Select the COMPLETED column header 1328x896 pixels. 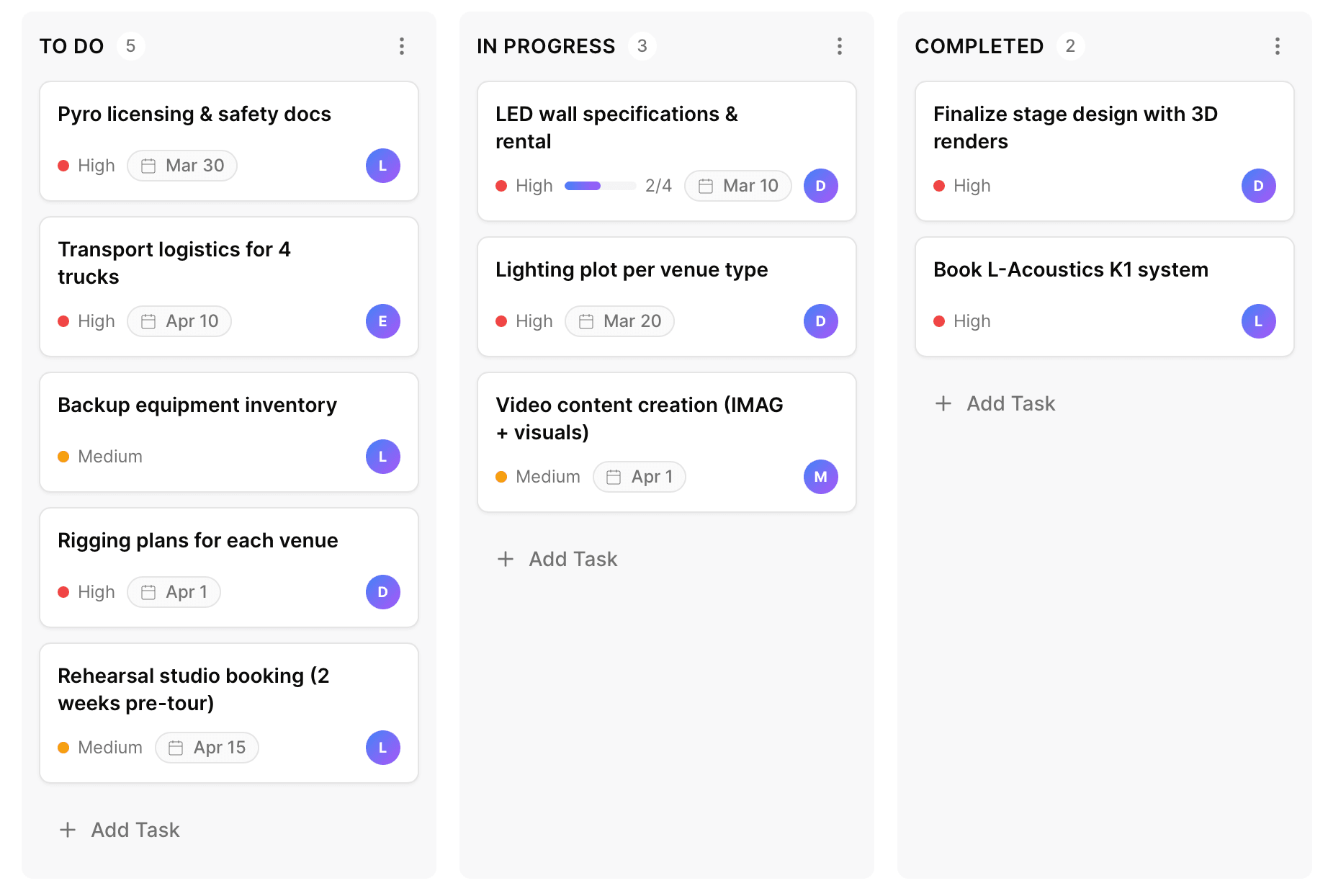click(979, 45)
